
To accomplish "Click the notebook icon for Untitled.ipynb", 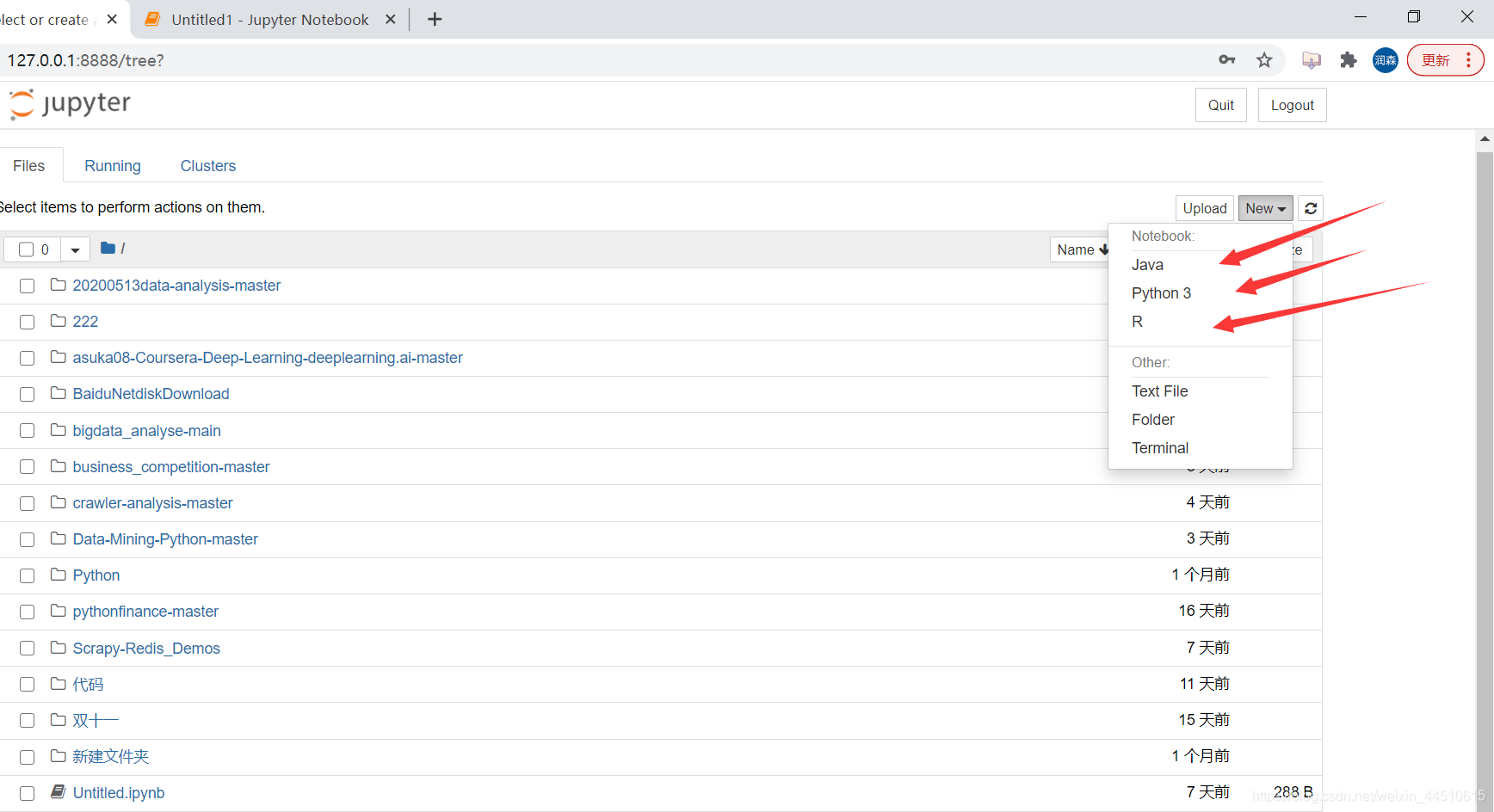I will tap(59, 791).
